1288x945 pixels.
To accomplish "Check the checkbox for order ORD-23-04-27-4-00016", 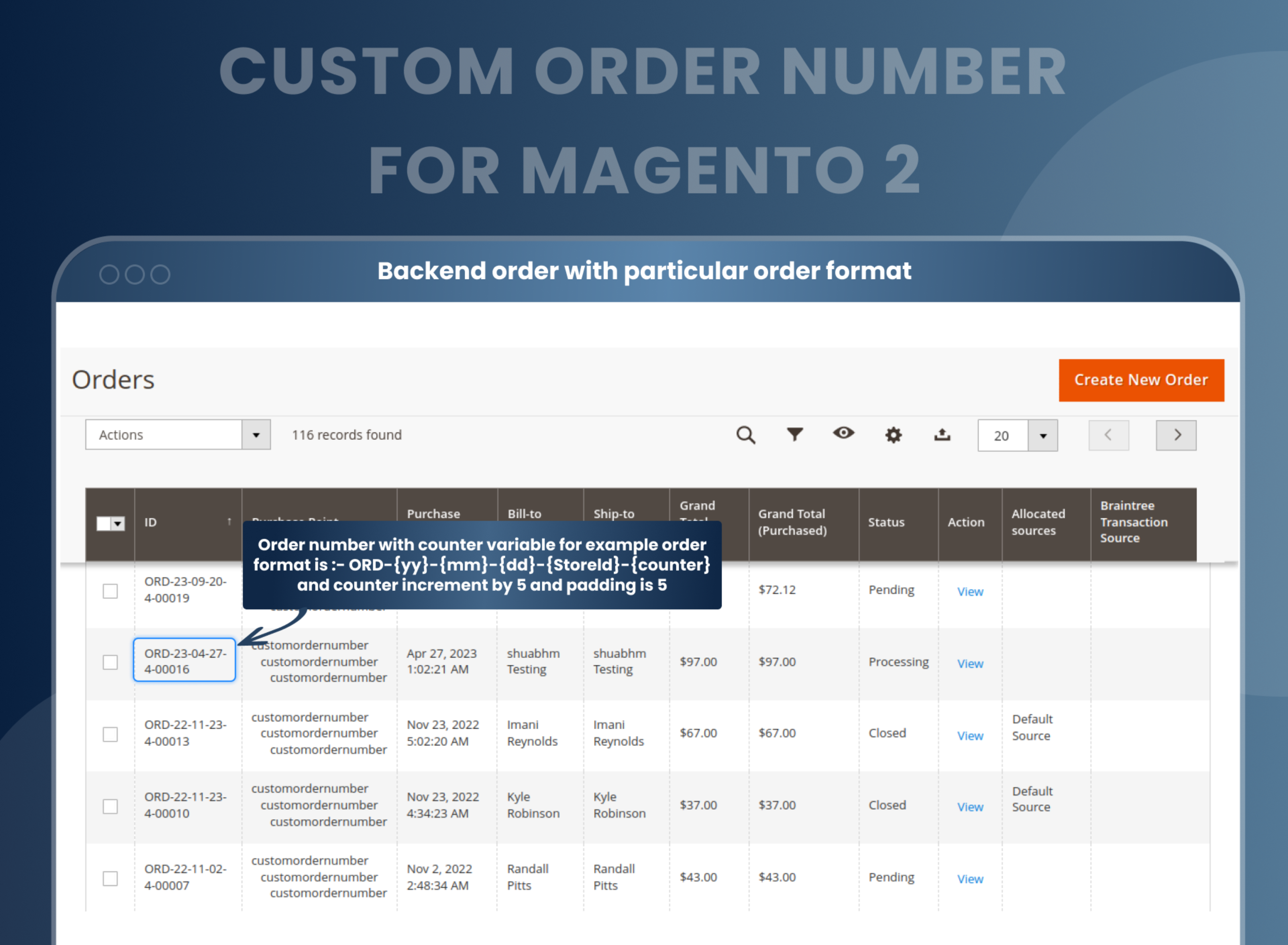I will pyautogui.click(x=110, y=662).
